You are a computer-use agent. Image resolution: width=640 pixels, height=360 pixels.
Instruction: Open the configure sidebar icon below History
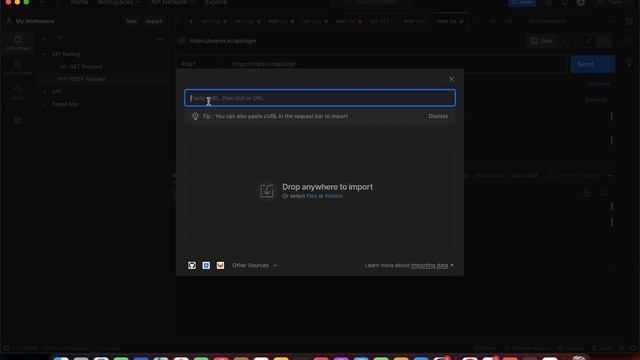click(x=18, y=120)
